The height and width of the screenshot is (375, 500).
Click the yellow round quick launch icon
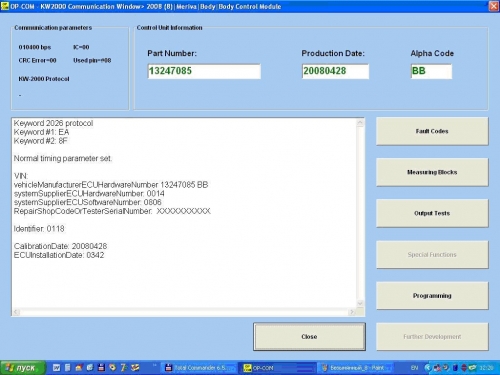[113, 368]
